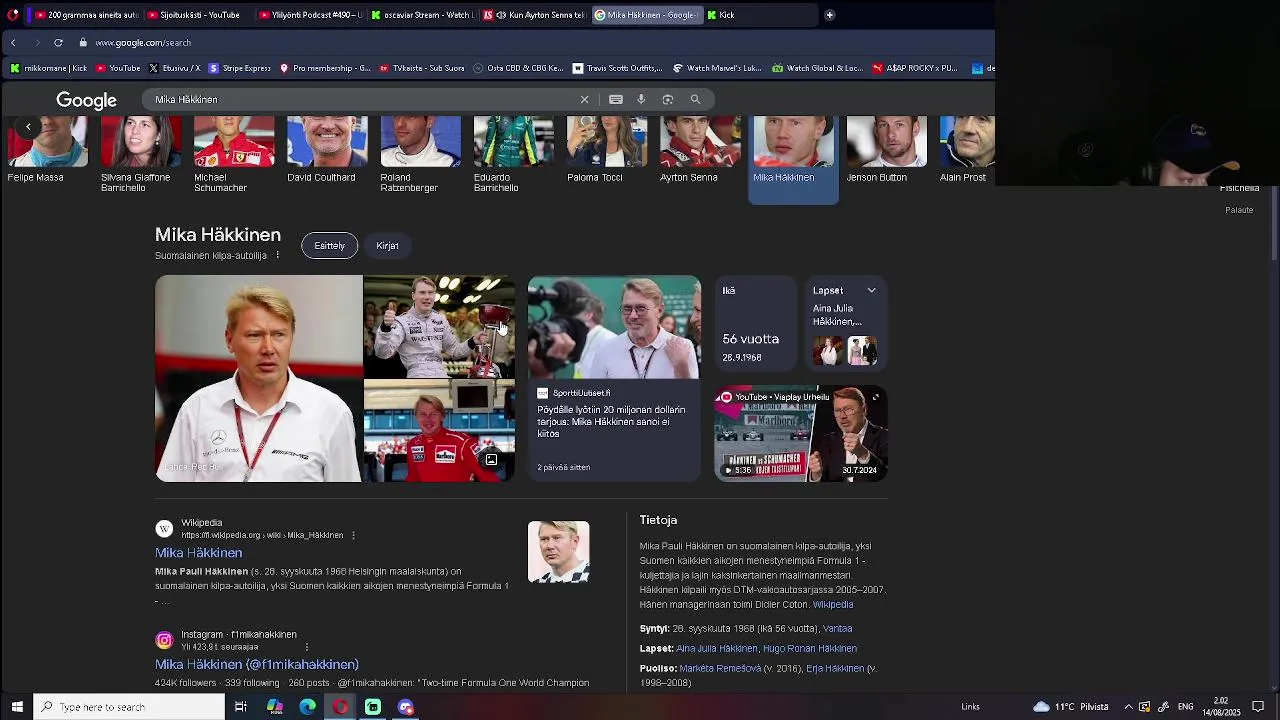
Task: Open the Wikipedia result thumbnail image
Action: click(x=558, y=552)
